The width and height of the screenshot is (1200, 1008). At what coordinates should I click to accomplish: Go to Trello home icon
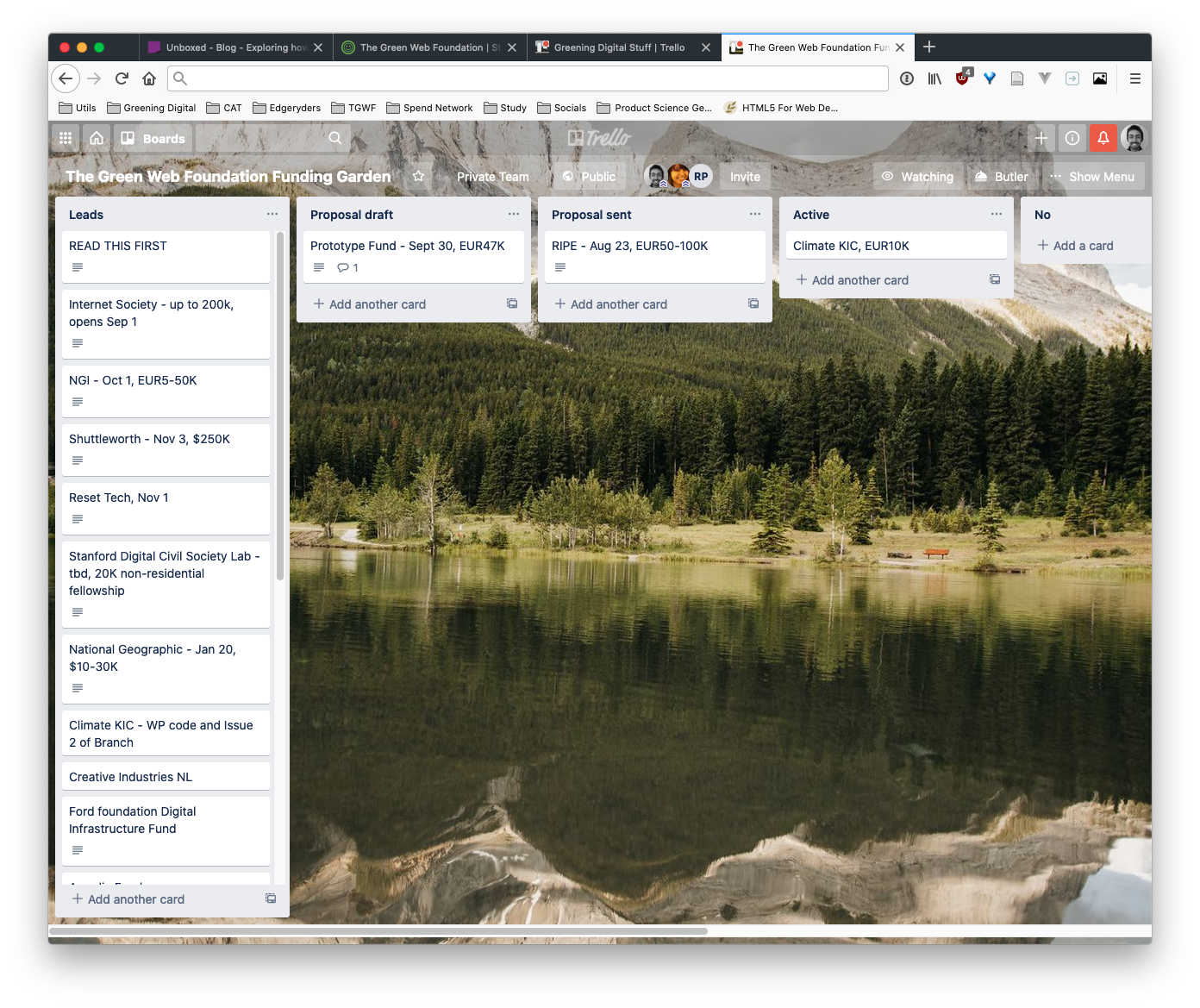tap(97, 138)
